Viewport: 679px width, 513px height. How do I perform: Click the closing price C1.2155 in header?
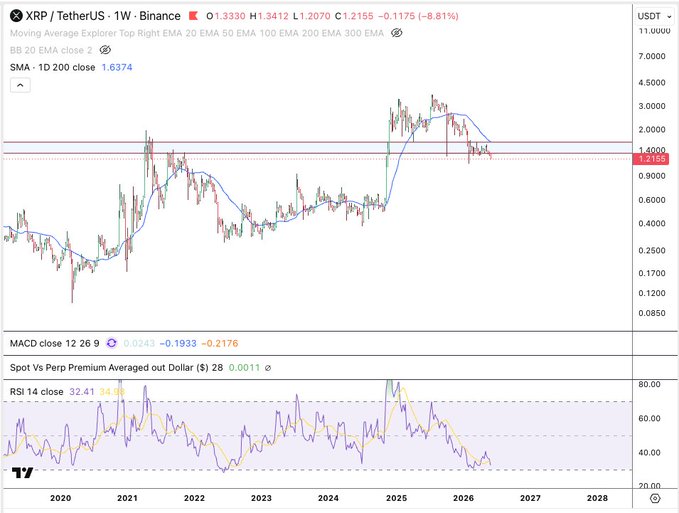354,16
